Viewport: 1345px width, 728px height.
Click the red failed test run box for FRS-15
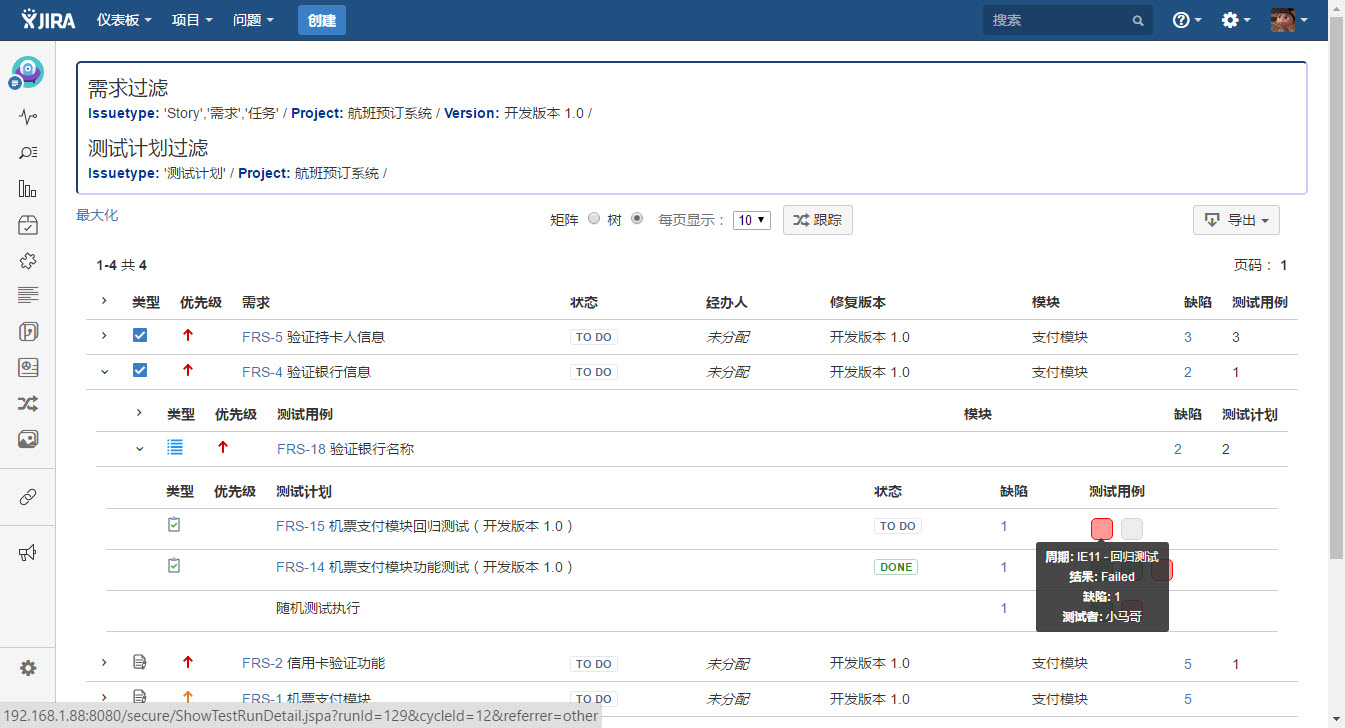tap(1102, 528)
